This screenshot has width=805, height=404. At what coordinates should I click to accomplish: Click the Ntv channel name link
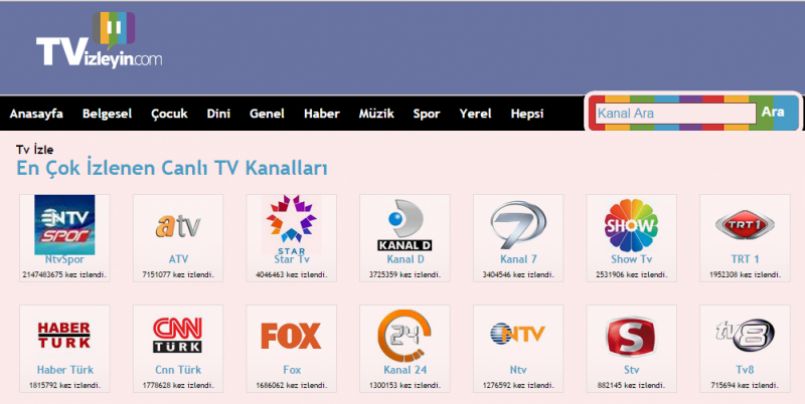point(518,370)
